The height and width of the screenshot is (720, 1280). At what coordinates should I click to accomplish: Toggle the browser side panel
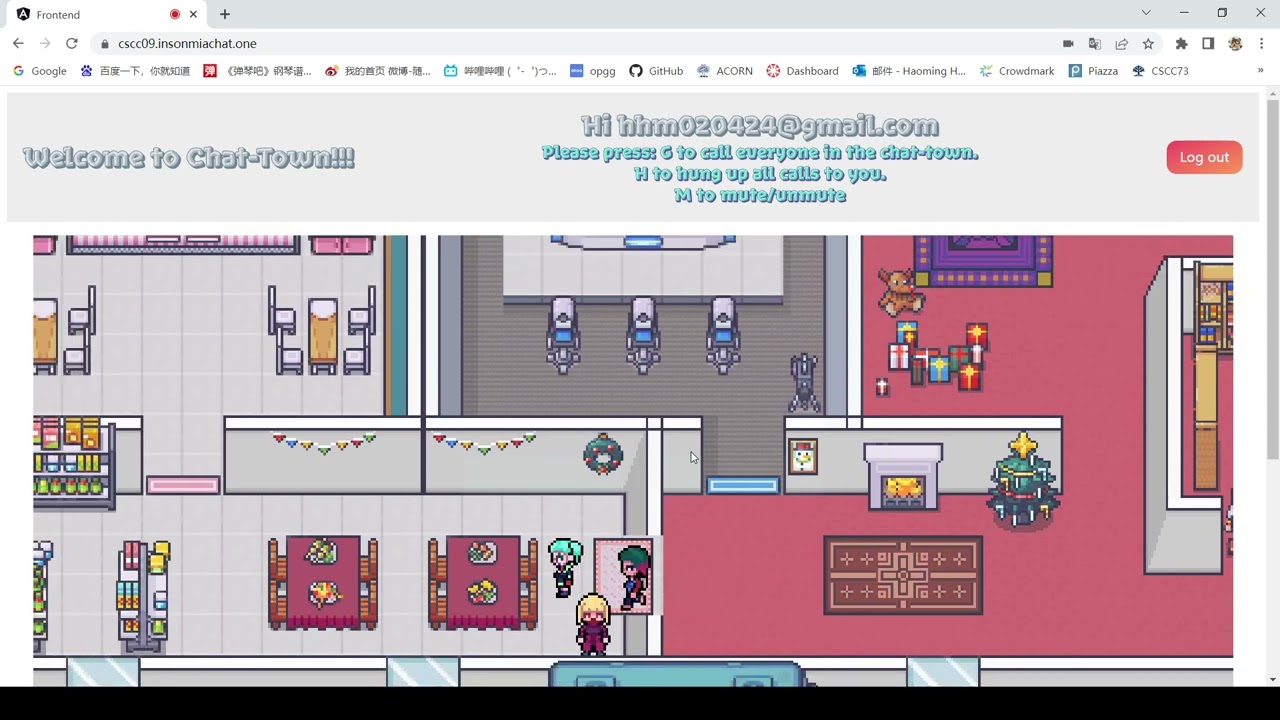1208,43
